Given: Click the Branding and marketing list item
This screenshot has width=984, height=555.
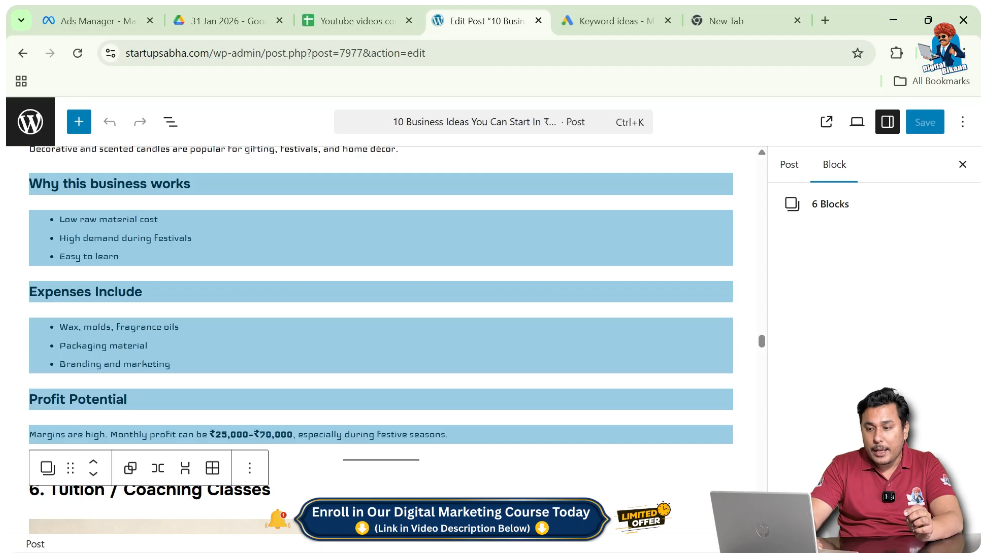Looking at the screenshot, I should click(114, 364).
